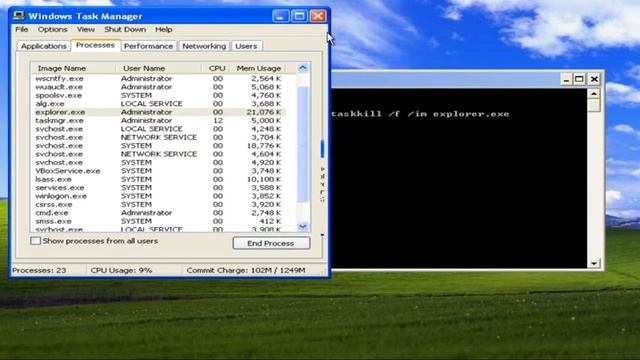Click command prompt scroll up arrow

pyautogui.click(x=593, y=94)
